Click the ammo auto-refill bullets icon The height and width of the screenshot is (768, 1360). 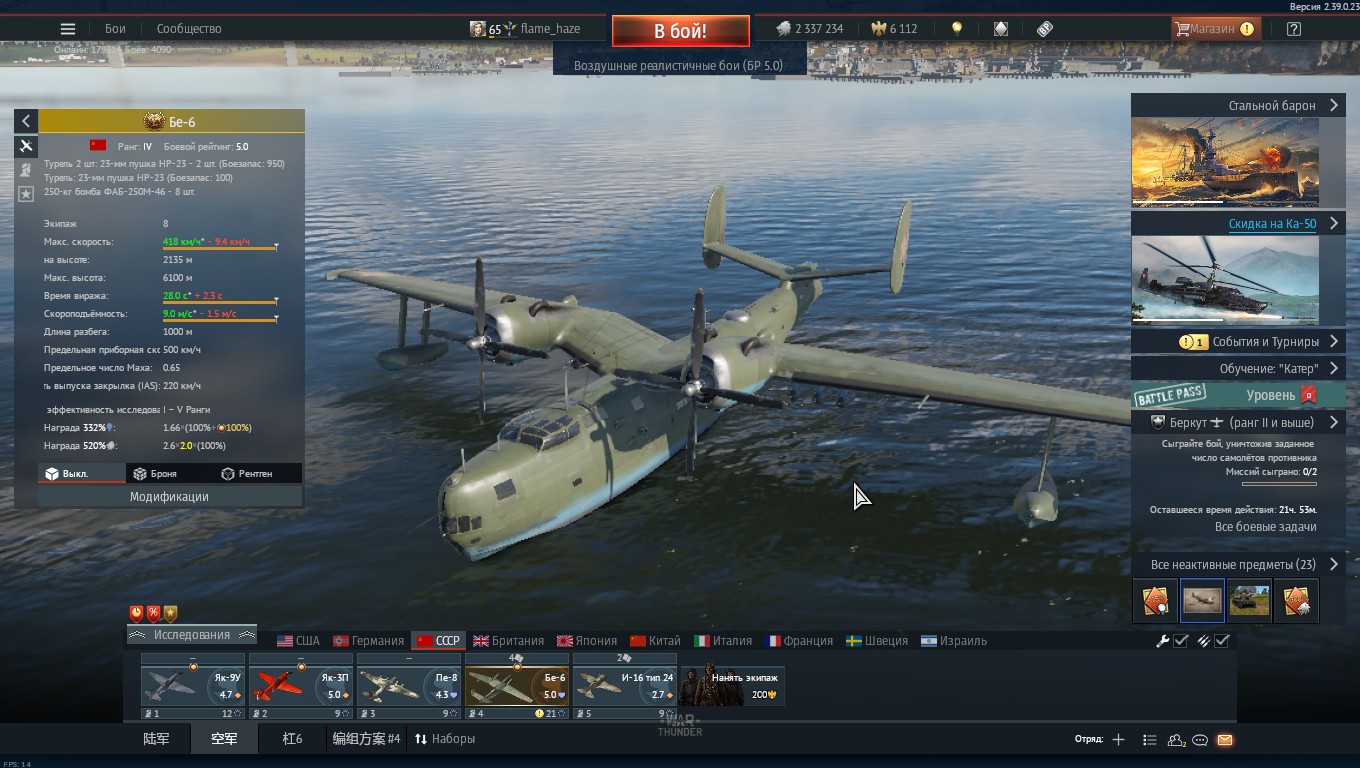click(x=1204, y=641)
